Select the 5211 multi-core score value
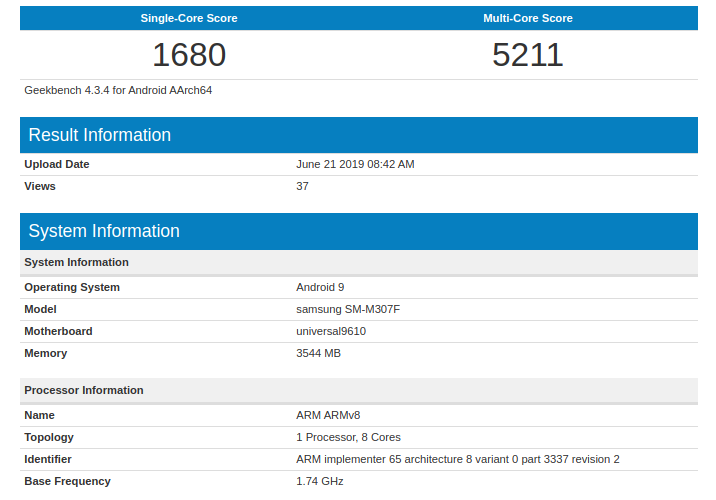The image size is (716, 500). (528, 55)
